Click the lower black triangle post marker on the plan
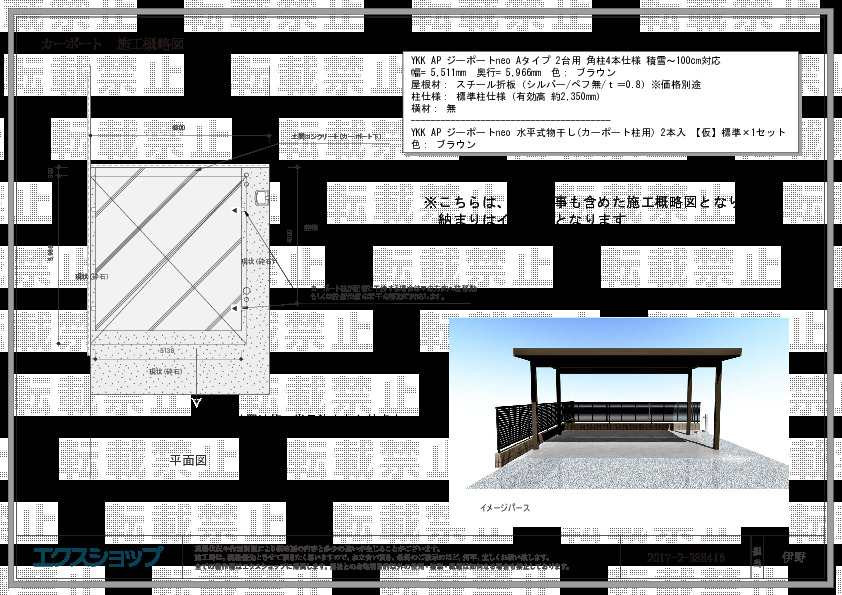Image resolution: width=842 pixels, height=595 pixels. coord(234,308)
